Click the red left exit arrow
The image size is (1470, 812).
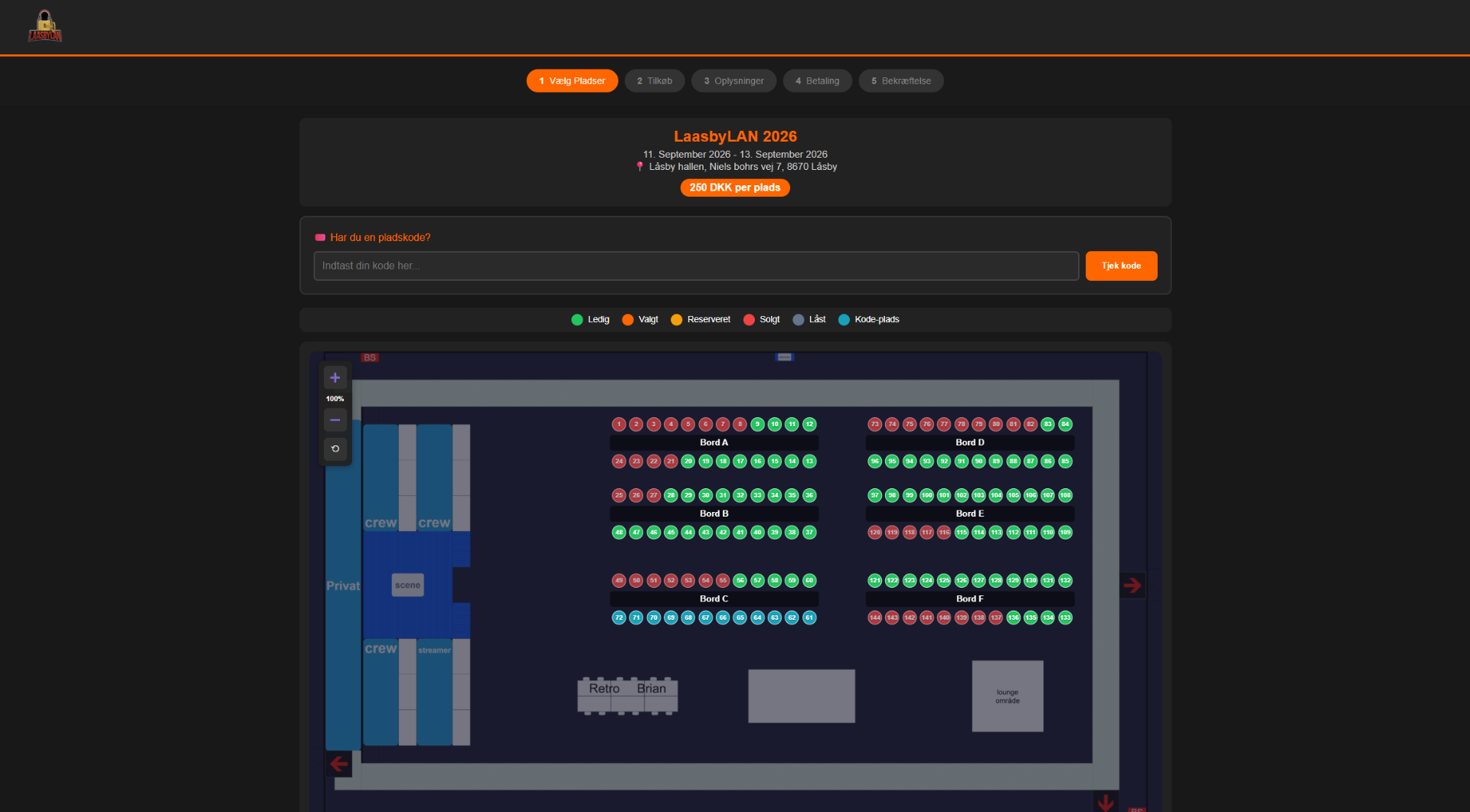[339, 763]
